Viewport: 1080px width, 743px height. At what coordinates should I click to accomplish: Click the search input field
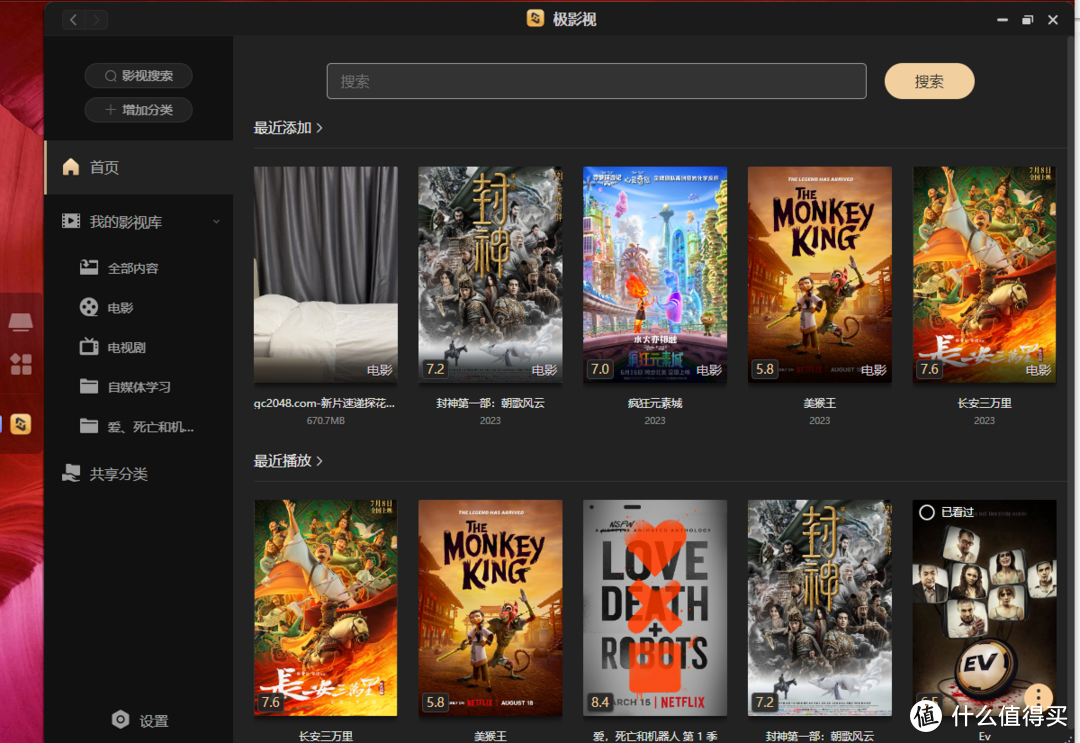tap(596, 81)
